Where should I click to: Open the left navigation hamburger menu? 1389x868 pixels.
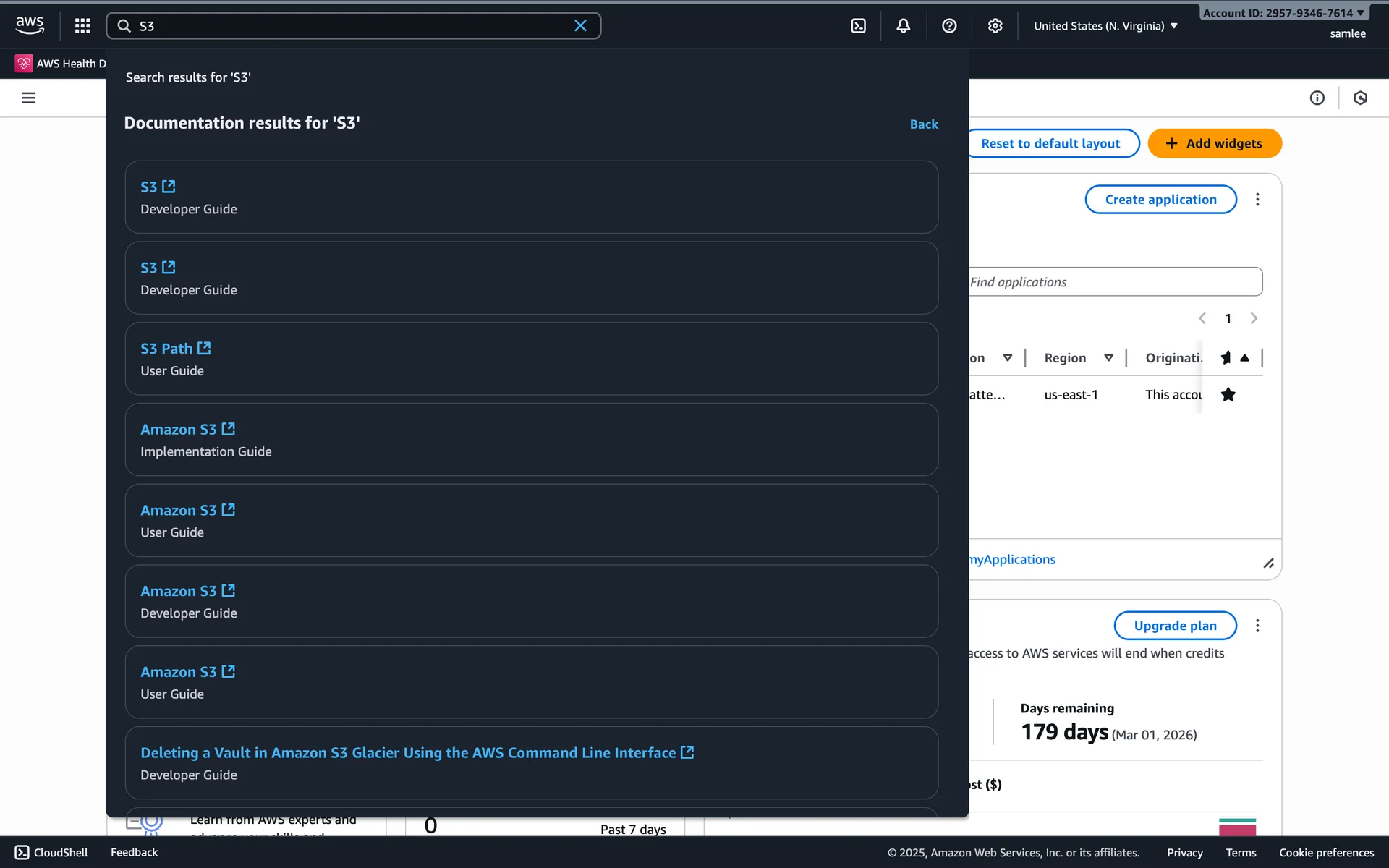click(28, 98)
